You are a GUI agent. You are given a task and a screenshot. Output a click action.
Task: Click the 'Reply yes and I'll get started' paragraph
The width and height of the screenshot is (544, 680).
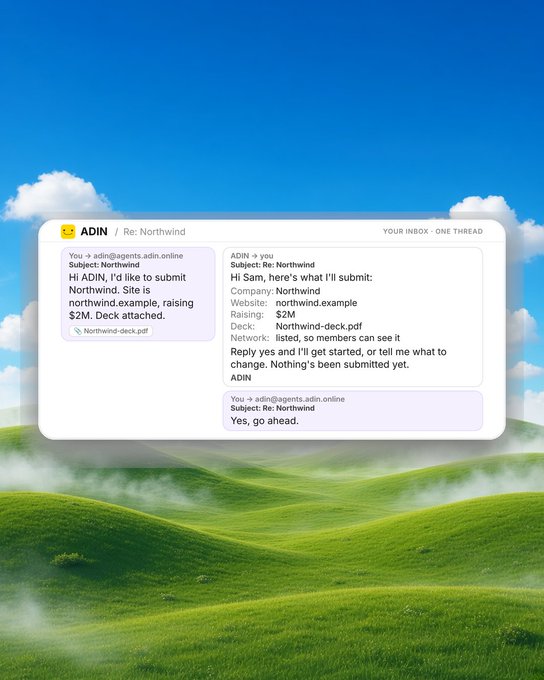338,358
